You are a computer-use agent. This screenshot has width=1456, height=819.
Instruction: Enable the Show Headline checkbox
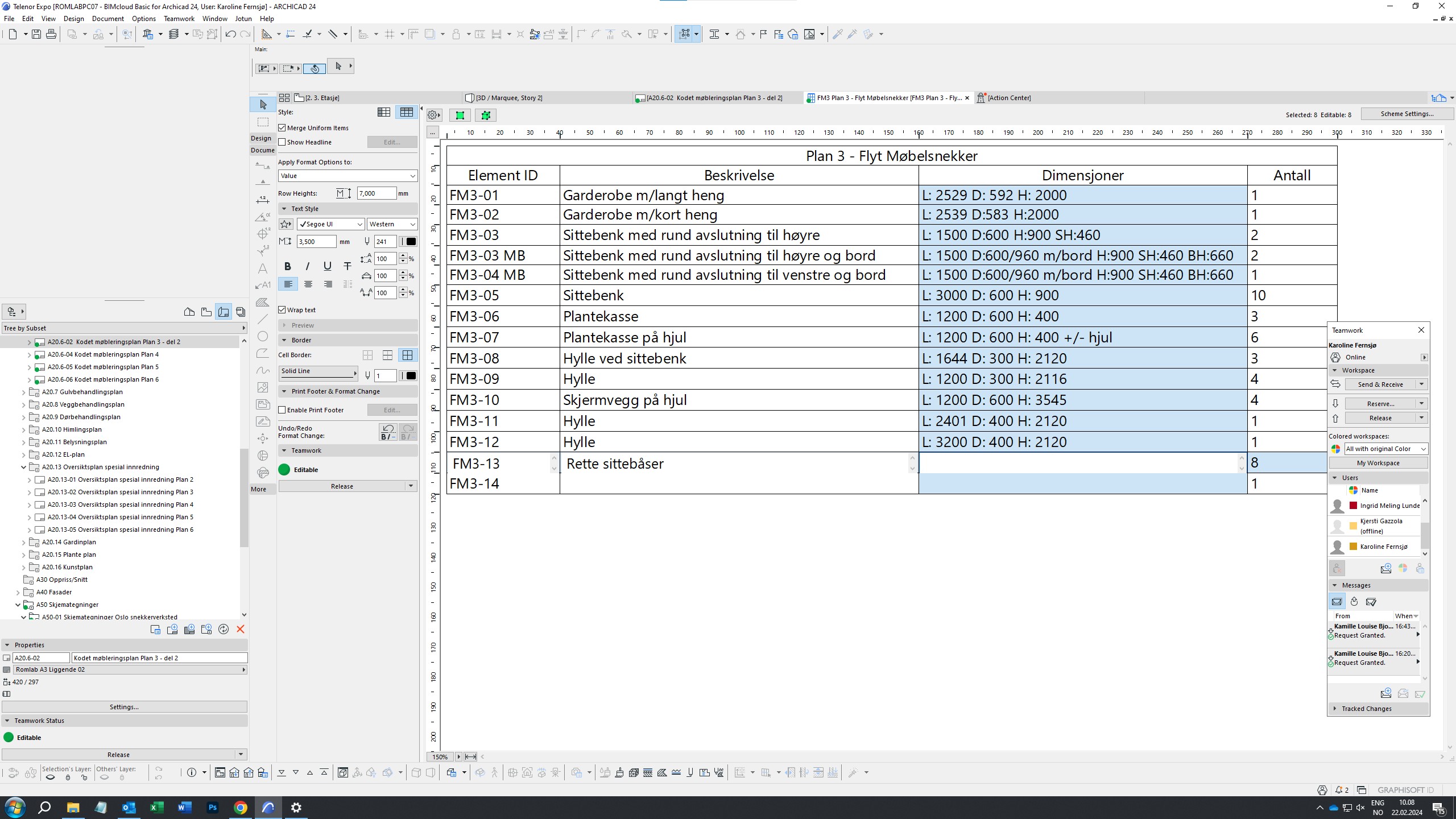(x=282, y=142)
